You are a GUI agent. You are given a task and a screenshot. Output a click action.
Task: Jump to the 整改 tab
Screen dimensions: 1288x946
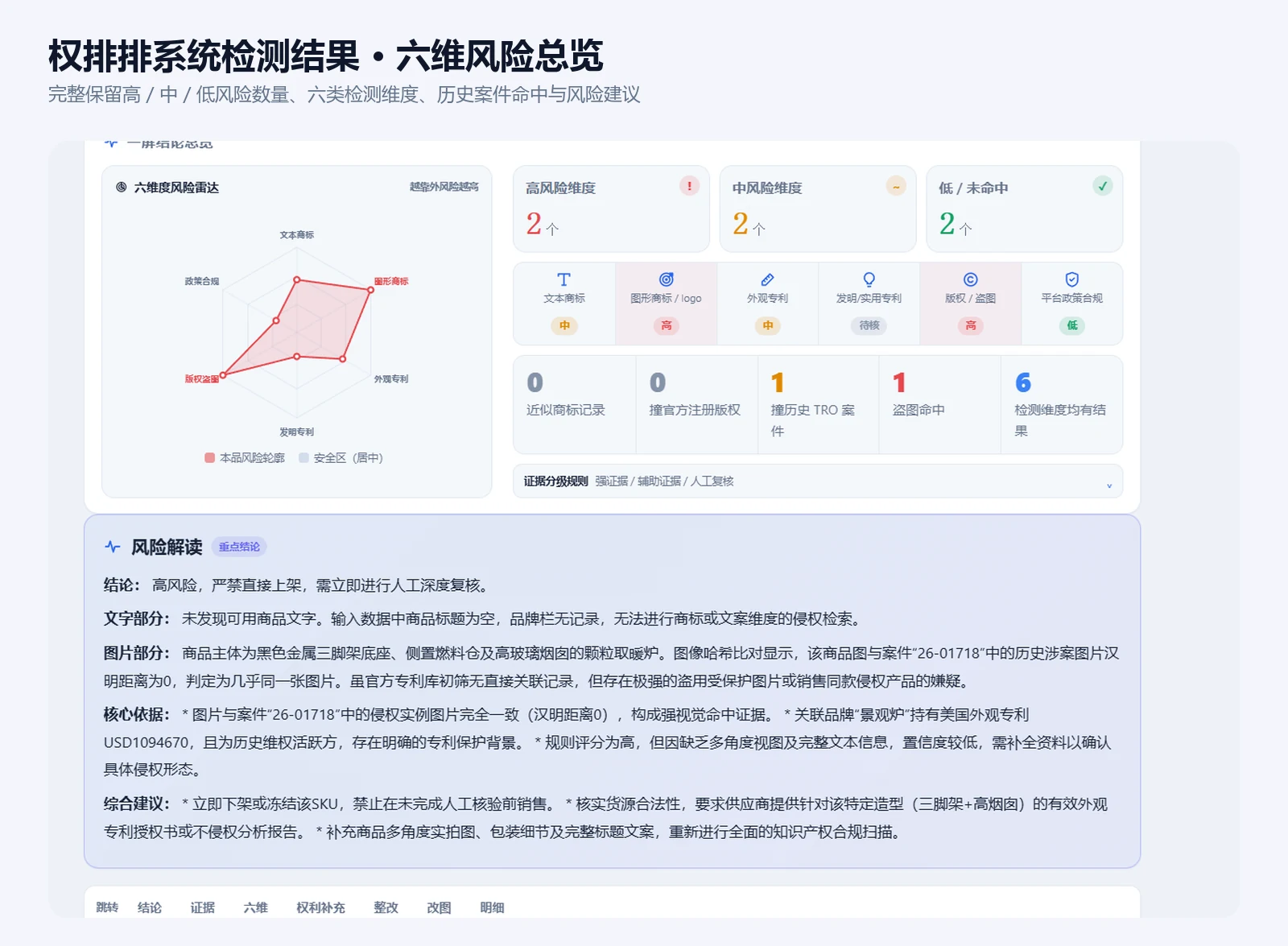[386, 907]
